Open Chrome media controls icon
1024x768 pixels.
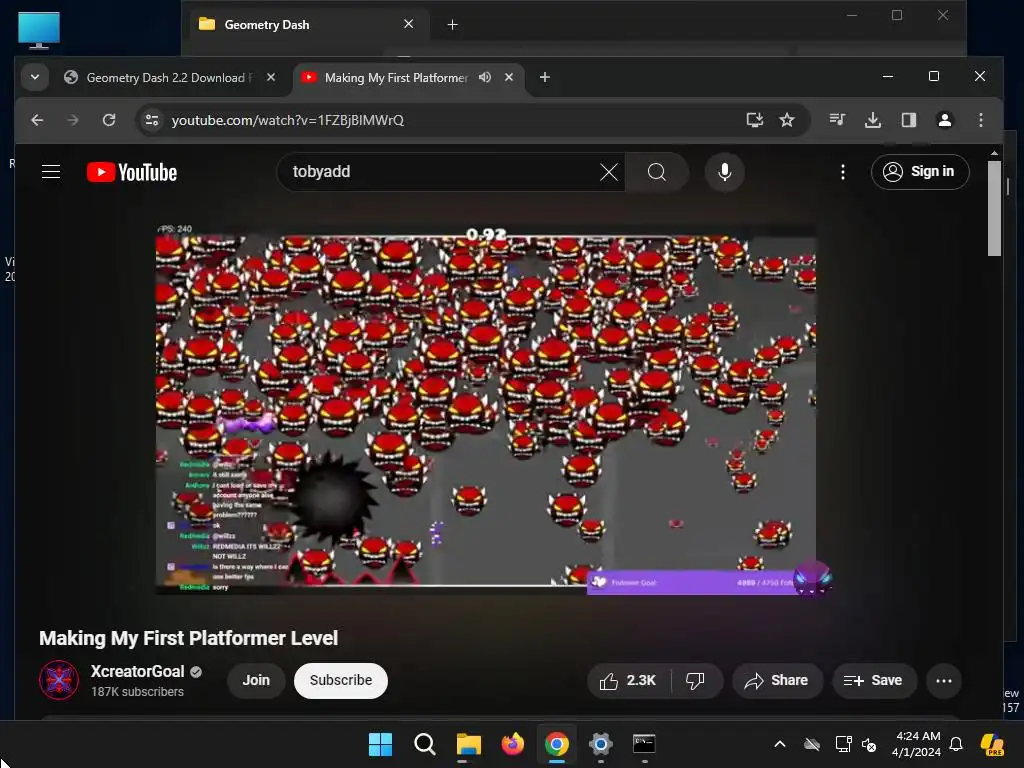point(837,120)
